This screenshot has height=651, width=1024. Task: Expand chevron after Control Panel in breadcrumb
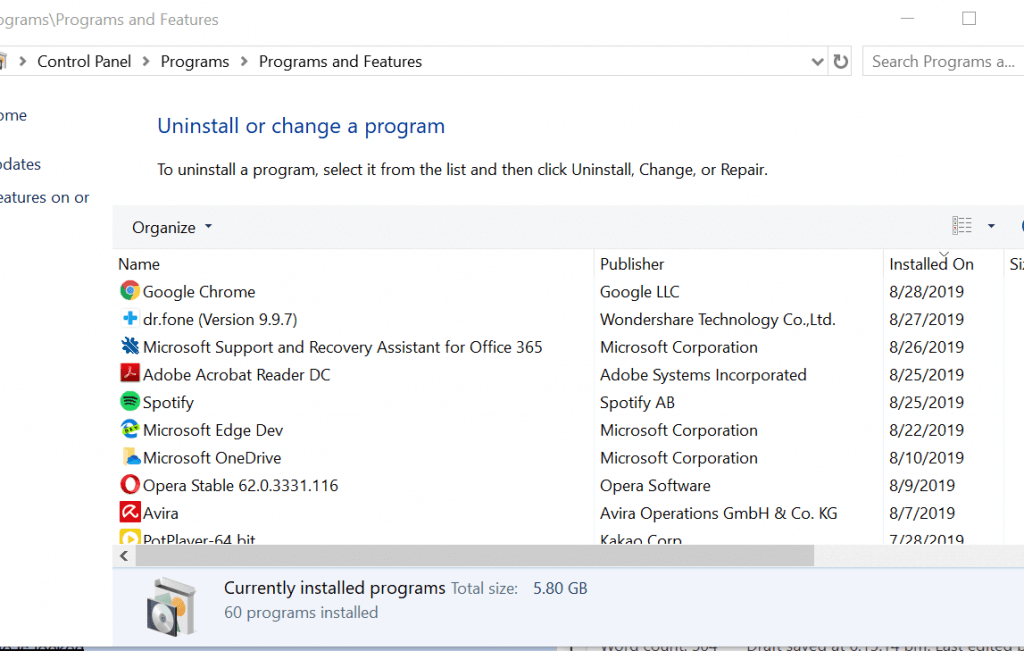(x=146, y=61)
